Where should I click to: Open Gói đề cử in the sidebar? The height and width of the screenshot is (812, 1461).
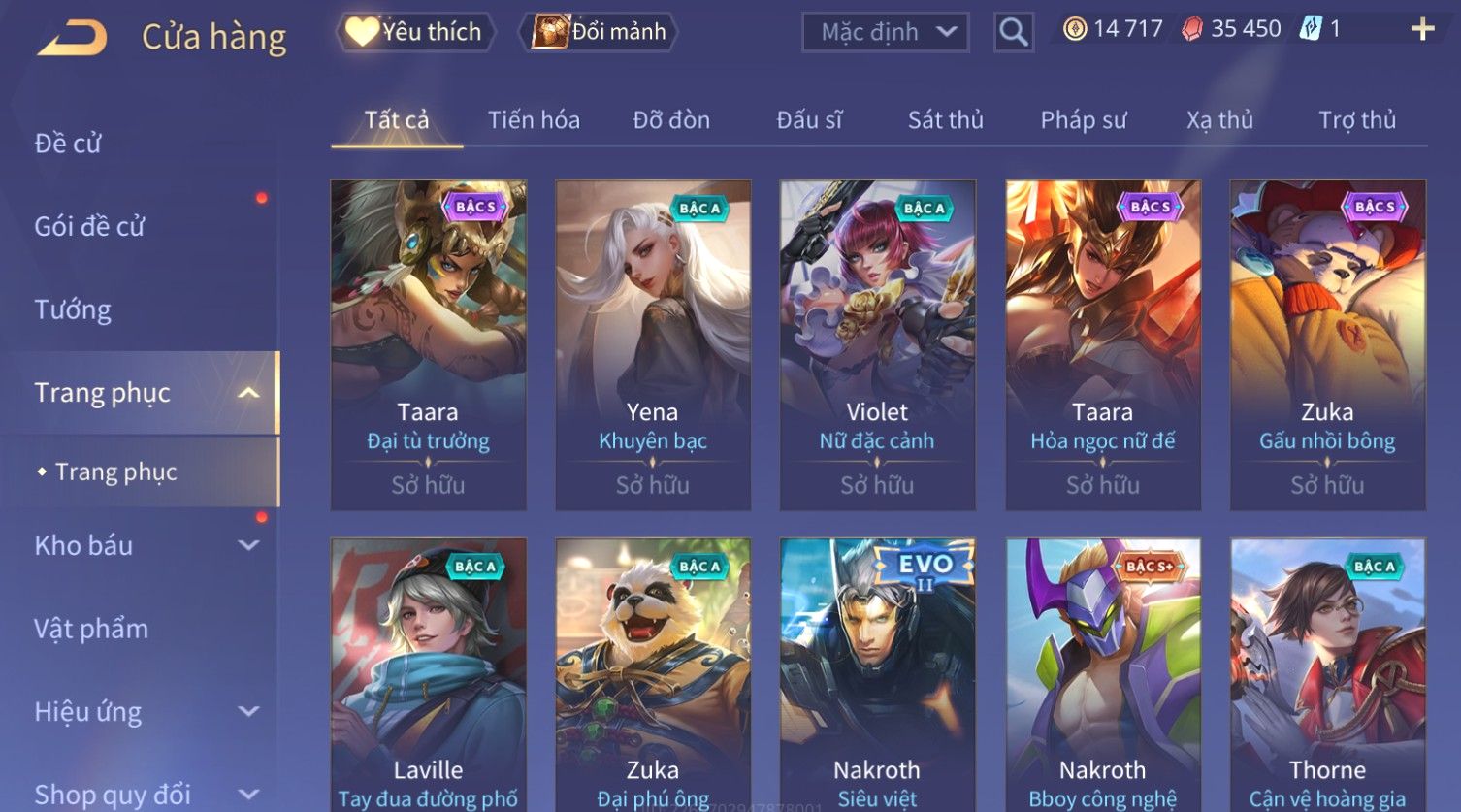pos(89,226)
